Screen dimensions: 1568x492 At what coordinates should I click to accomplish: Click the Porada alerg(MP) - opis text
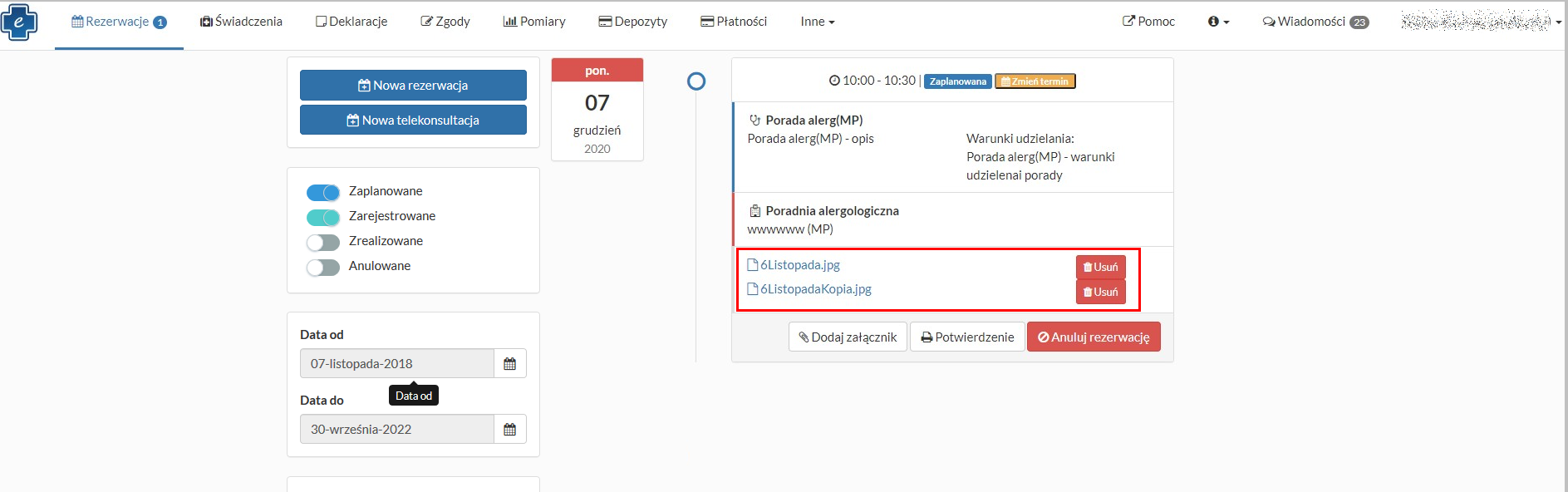pyautogui.click(x=811, y=139)
